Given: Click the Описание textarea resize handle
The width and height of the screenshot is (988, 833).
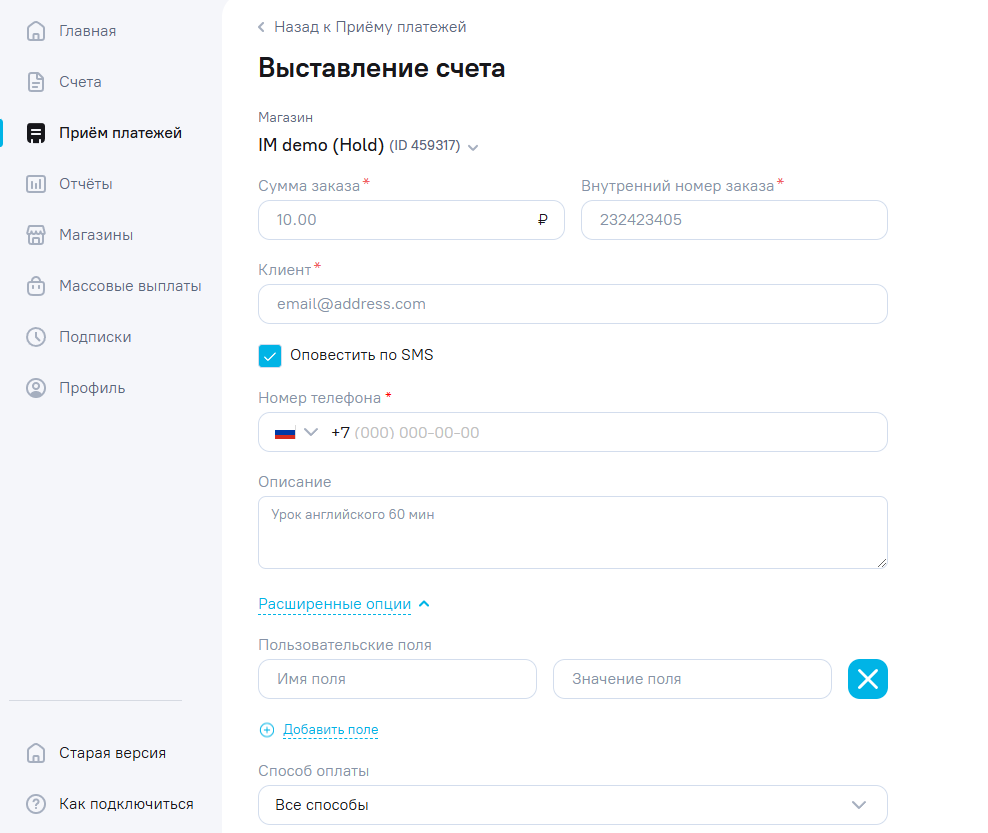Looking at the screenshot, I should click(x=882, y=563).
